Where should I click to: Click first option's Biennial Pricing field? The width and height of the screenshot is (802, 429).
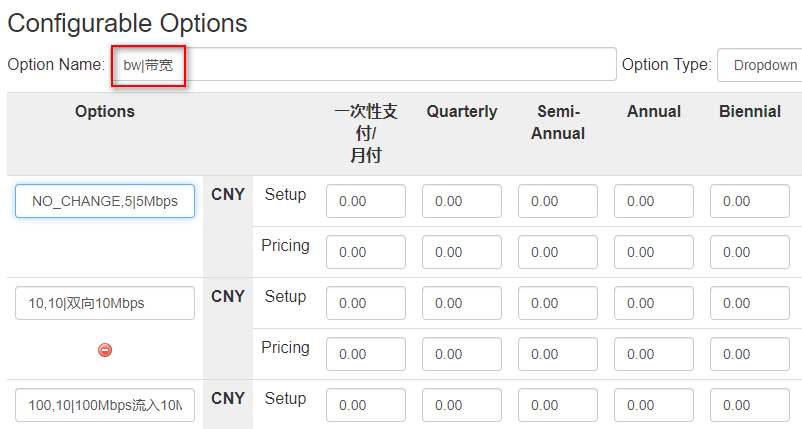[x=750, y=252]
